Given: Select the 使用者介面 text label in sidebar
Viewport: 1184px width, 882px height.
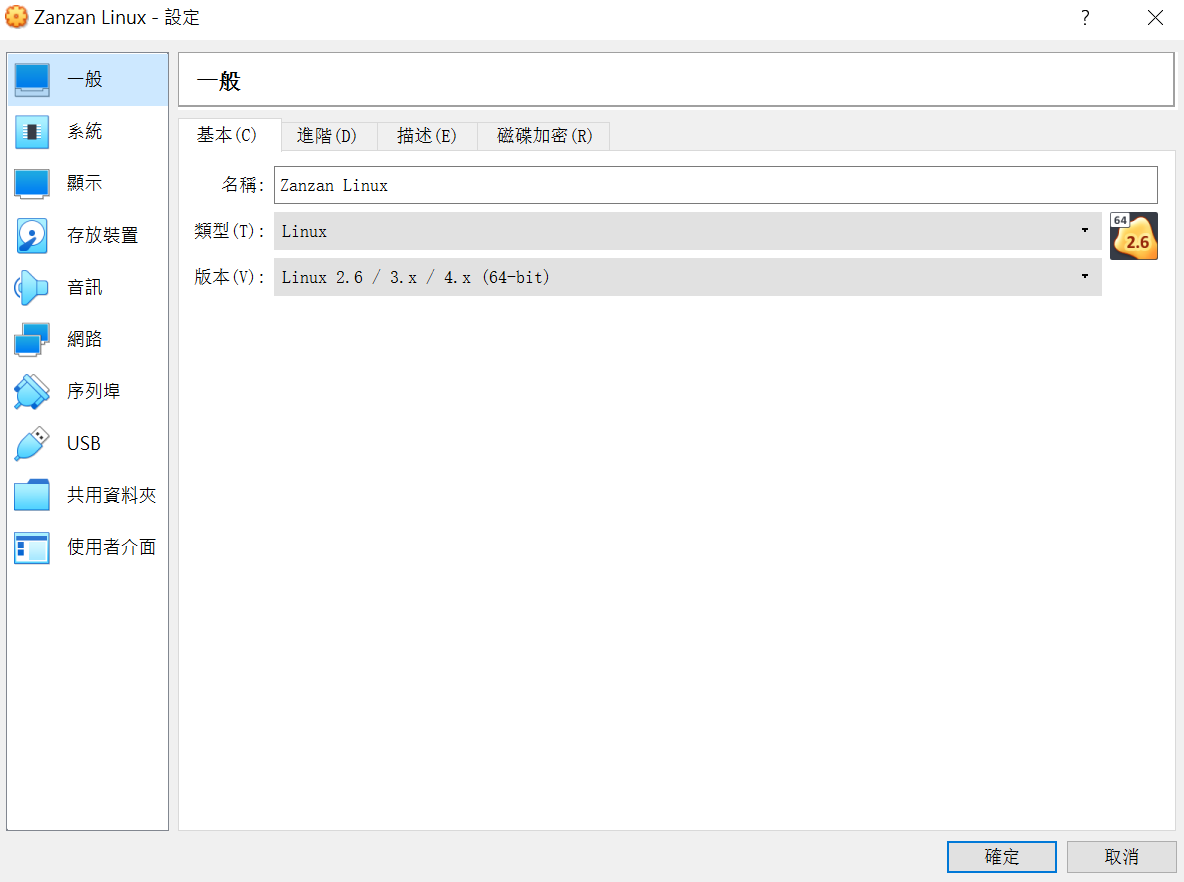Looking at the screenshot, I should pyautogui.click(x=112, y=547).
